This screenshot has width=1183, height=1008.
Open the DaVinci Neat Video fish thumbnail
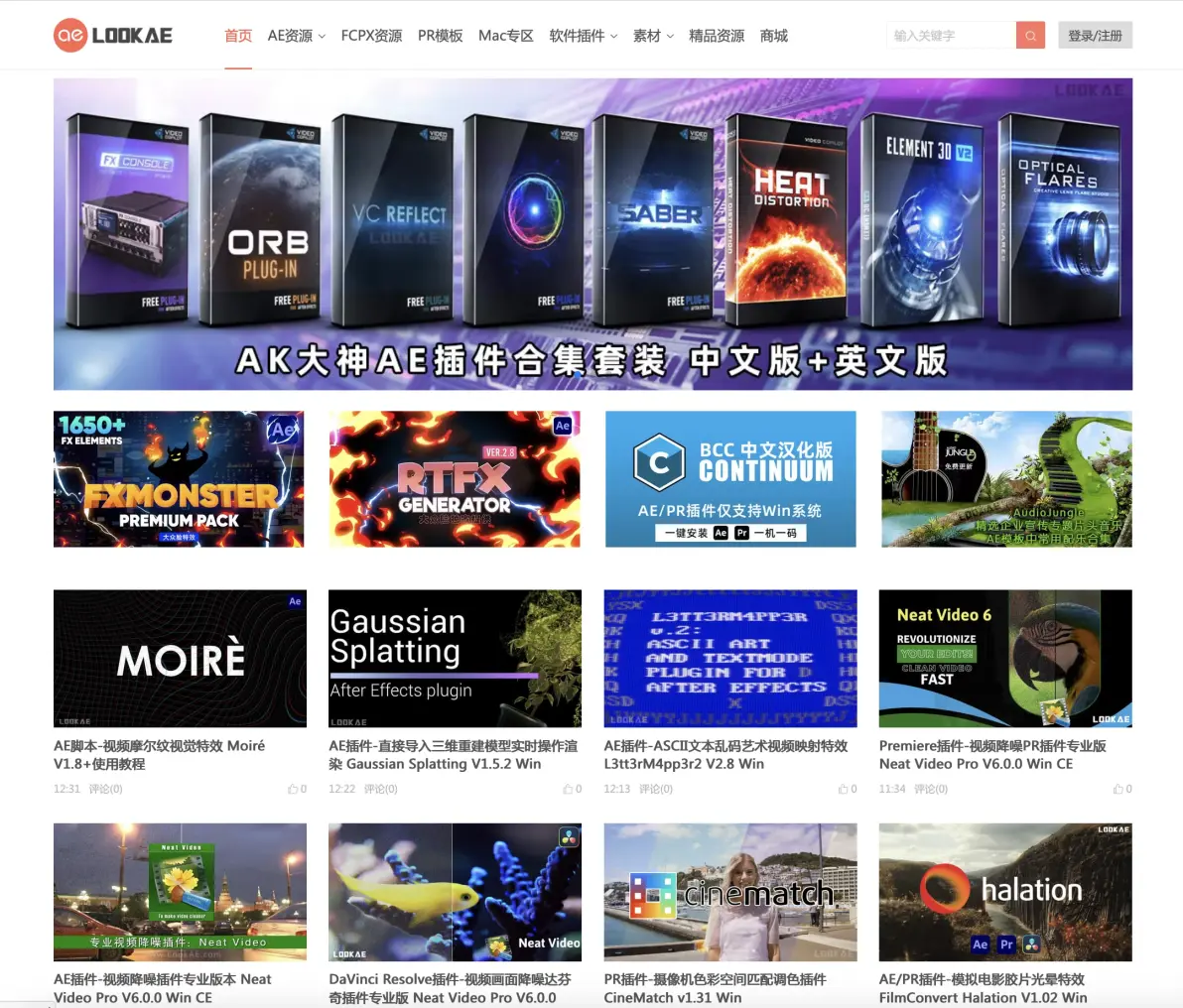455,892
